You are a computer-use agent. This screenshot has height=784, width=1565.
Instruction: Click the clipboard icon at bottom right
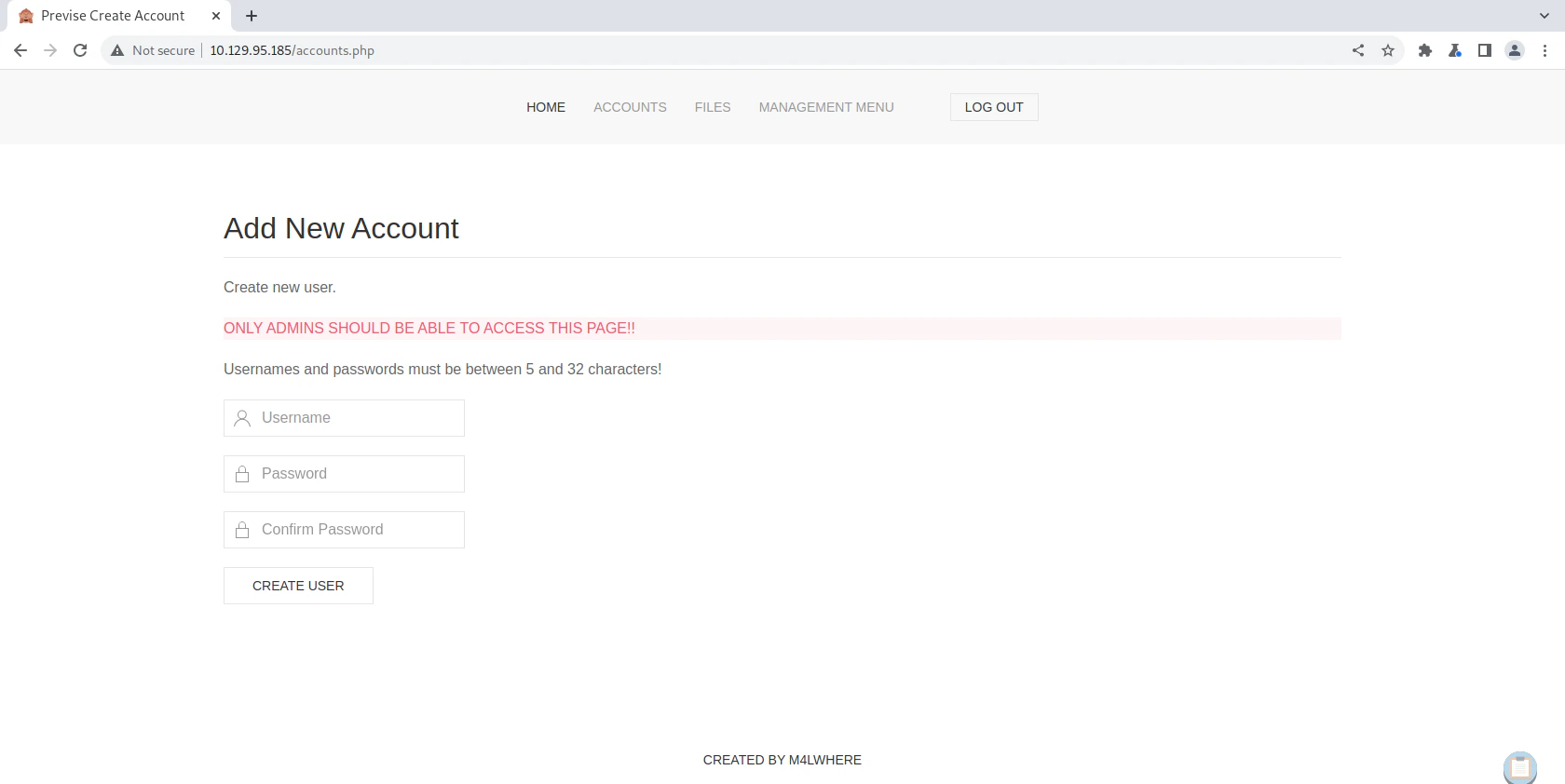1520,767
